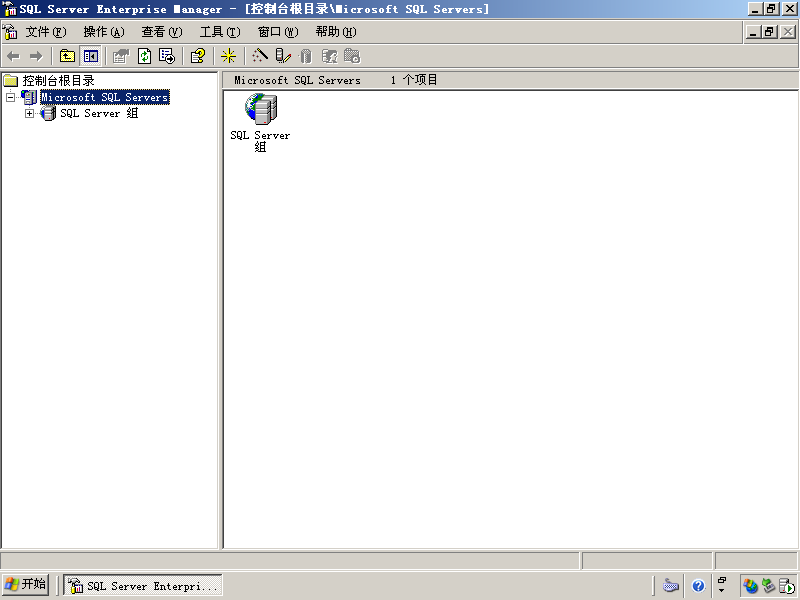Open the 文件(F) menu

pos(46,32)
